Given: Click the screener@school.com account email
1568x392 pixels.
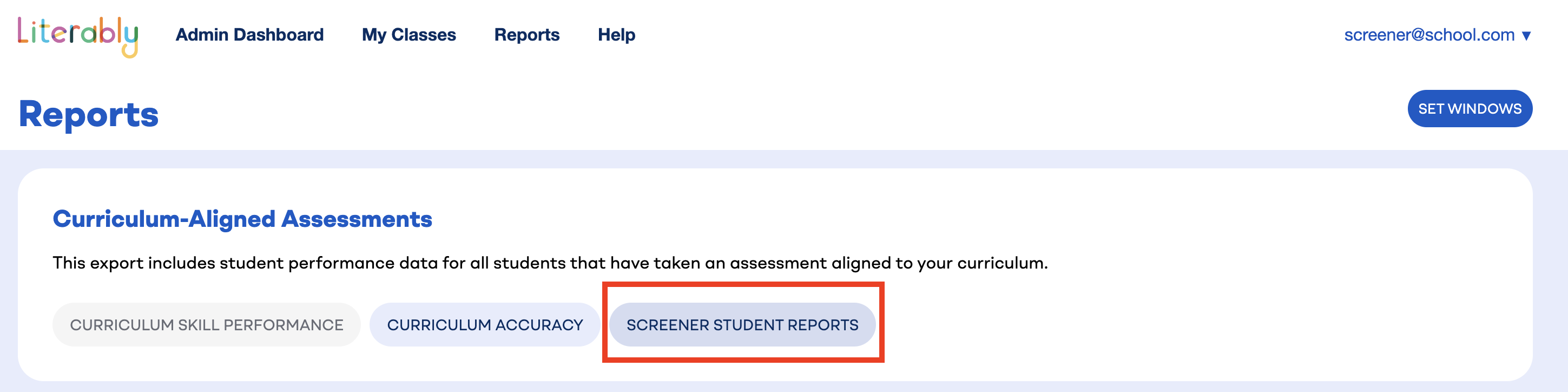Looking at the screenshot, I should coord(1429,35).
